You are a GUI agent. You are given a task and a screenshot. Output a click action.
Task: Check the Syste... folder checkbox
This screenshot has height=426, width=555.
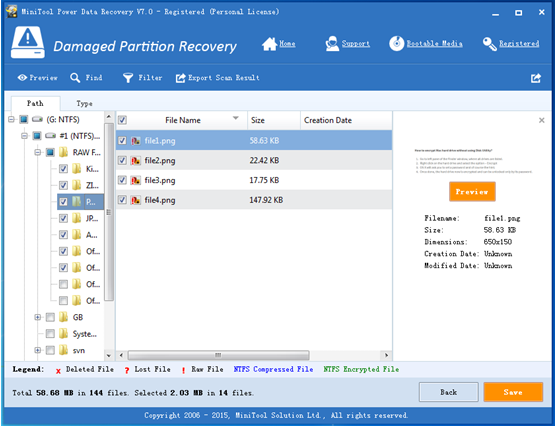click(x=50, y=334)
